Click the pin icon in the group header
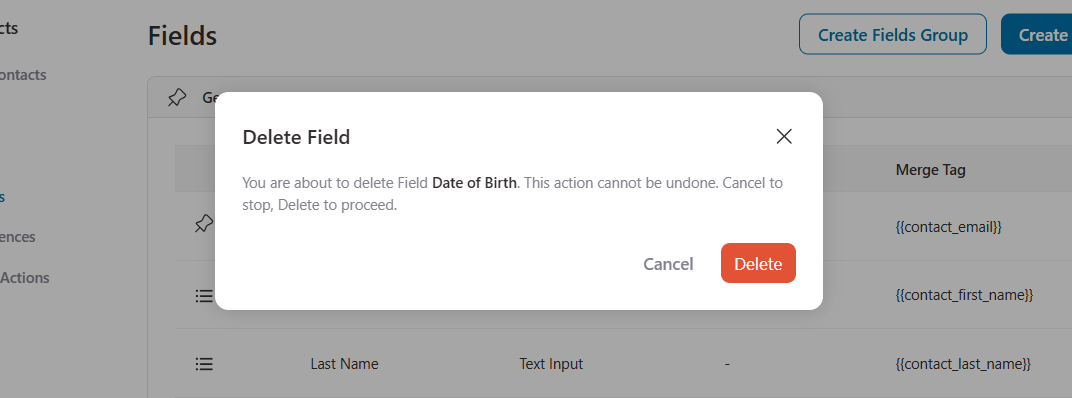 coord(176,98)
